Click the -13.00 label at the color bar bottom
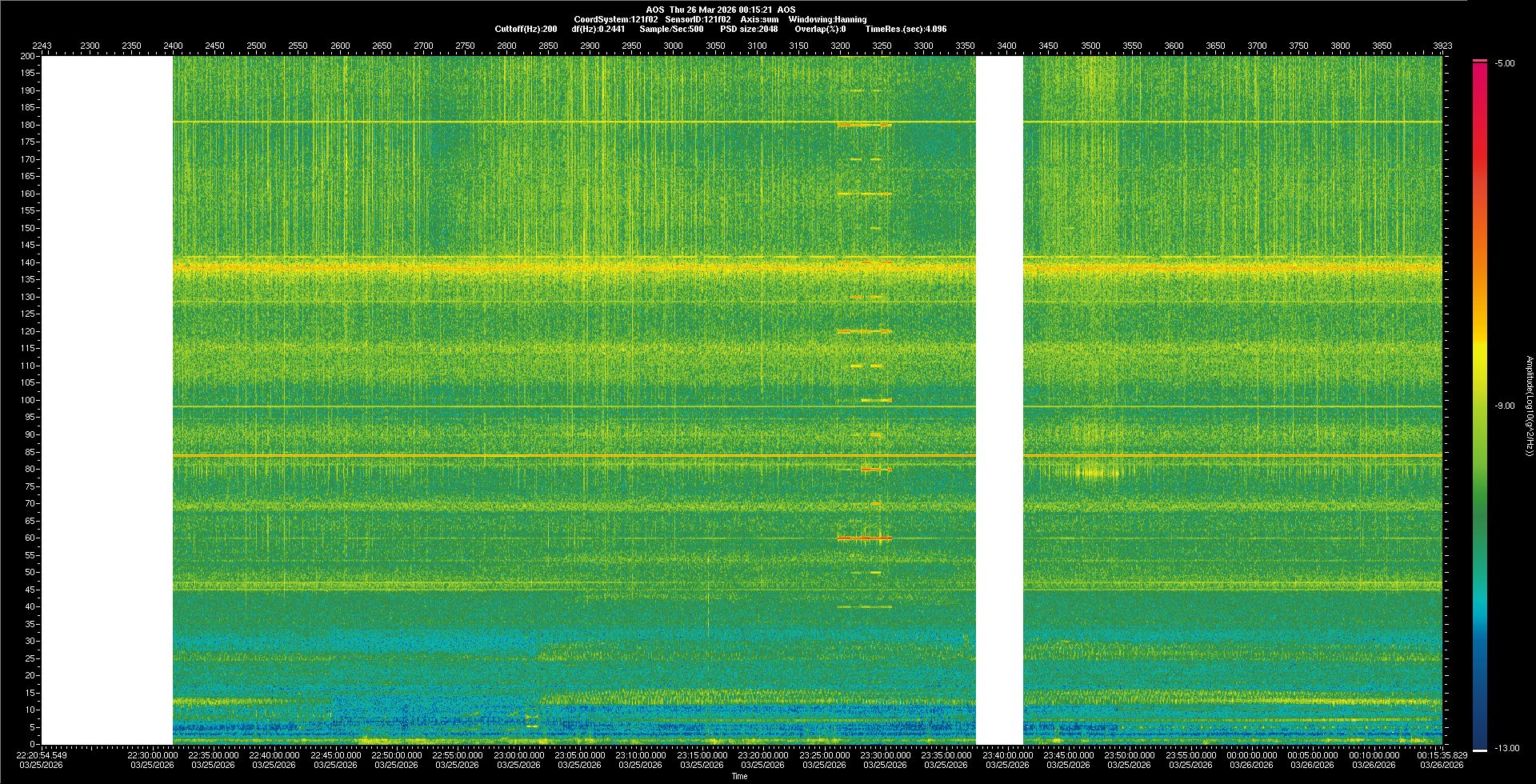 1506,749
